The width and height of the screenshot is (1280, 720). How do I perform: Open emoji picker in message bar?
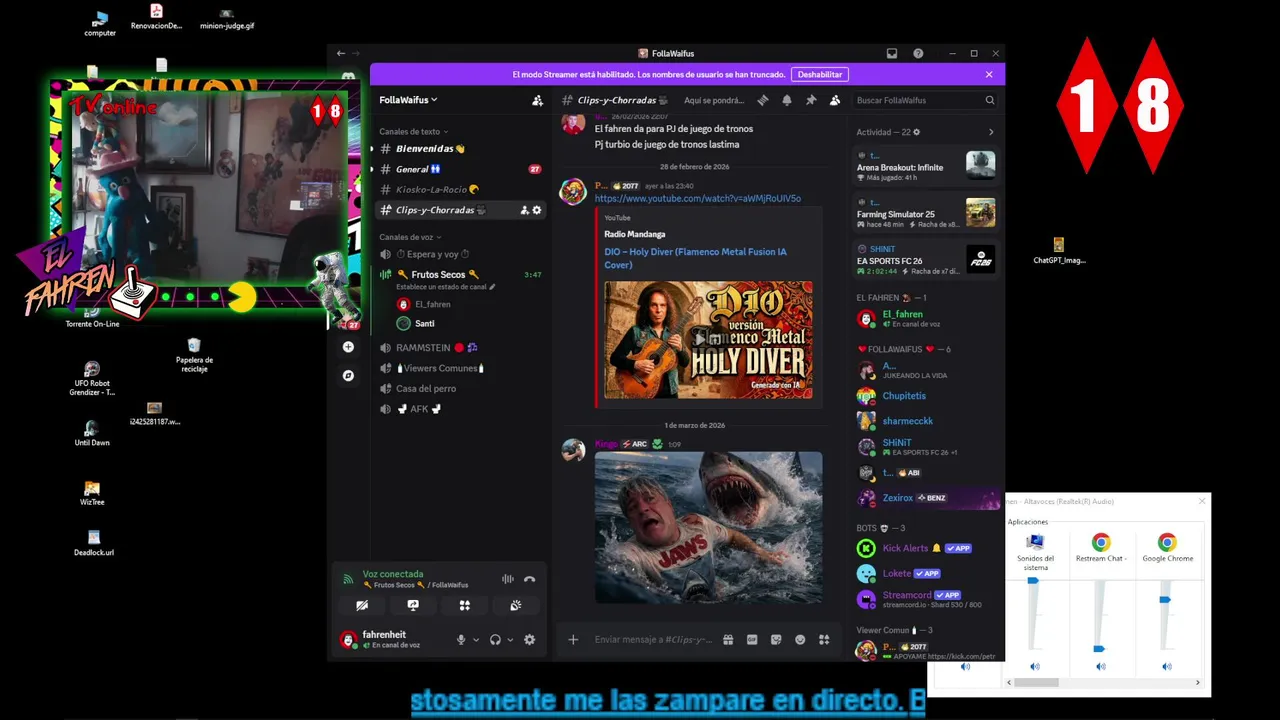pos(800,640)
